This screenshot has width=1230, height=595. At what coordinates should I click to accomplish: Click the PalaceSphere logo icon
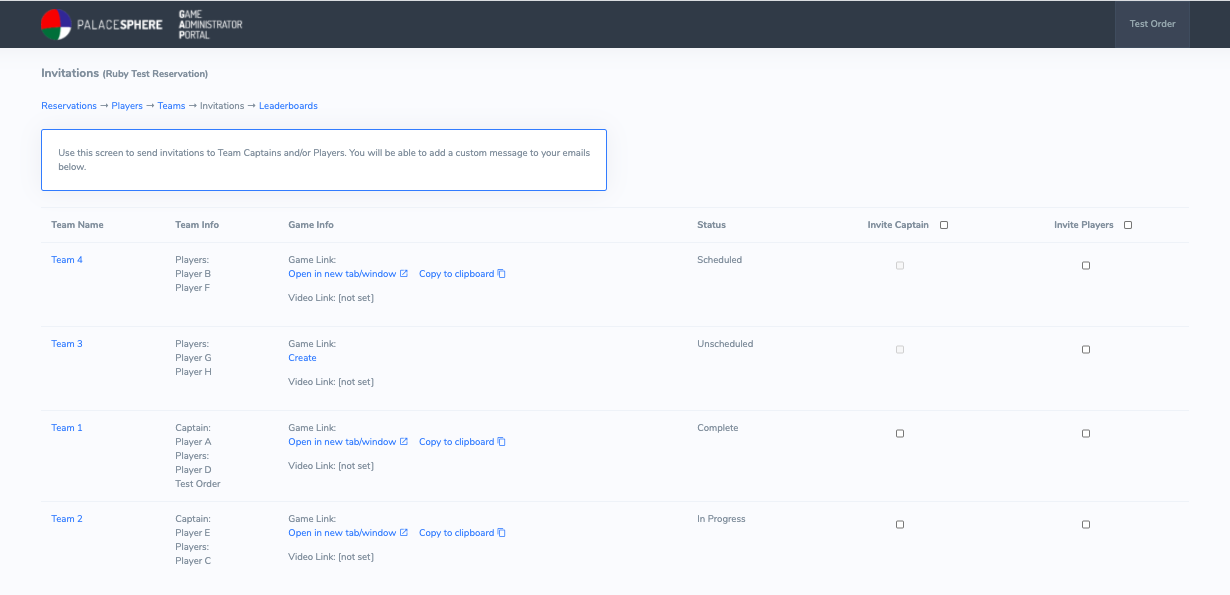56,24
